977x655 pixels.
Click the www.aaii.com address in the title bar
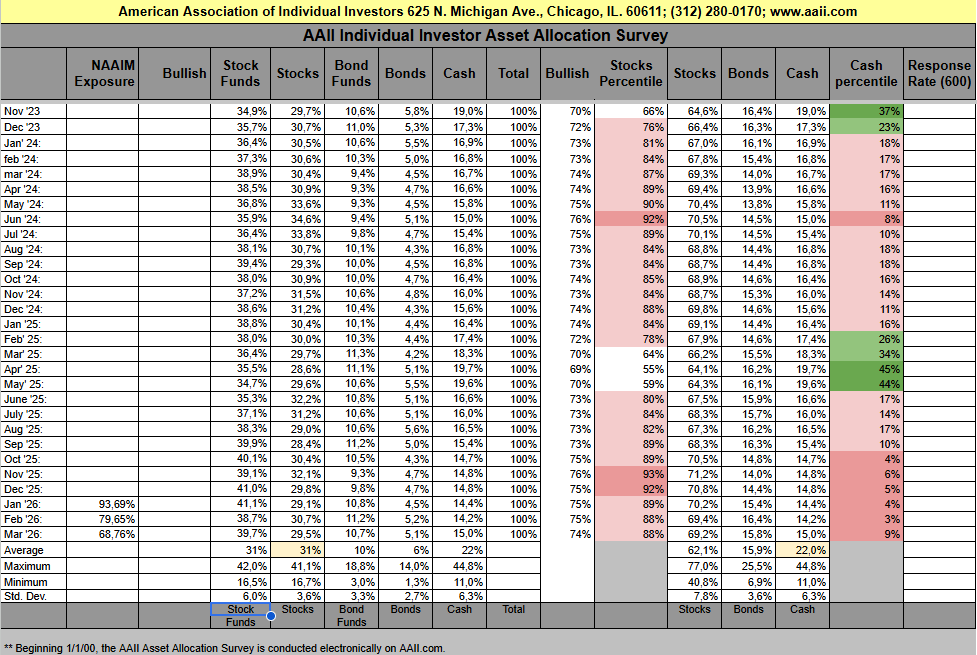[812, 12]
